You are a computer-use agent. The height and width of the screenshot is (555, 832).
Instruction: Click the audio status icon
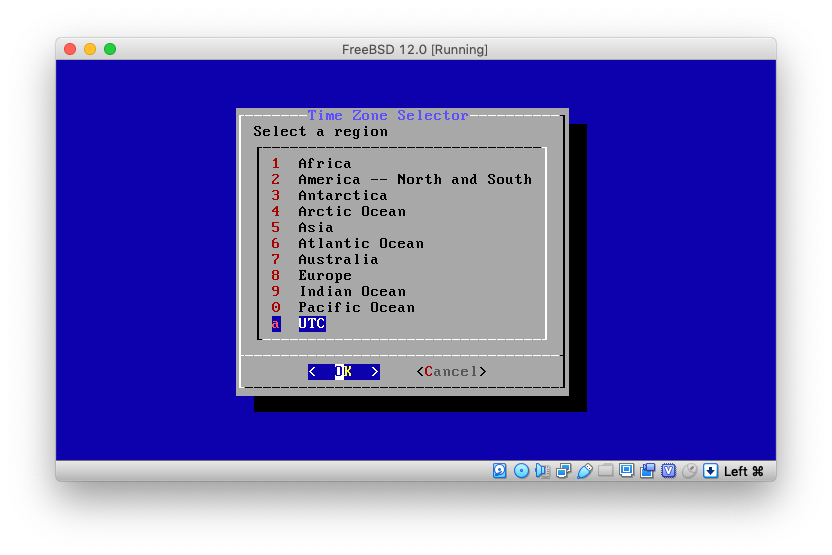click(542, 471)
